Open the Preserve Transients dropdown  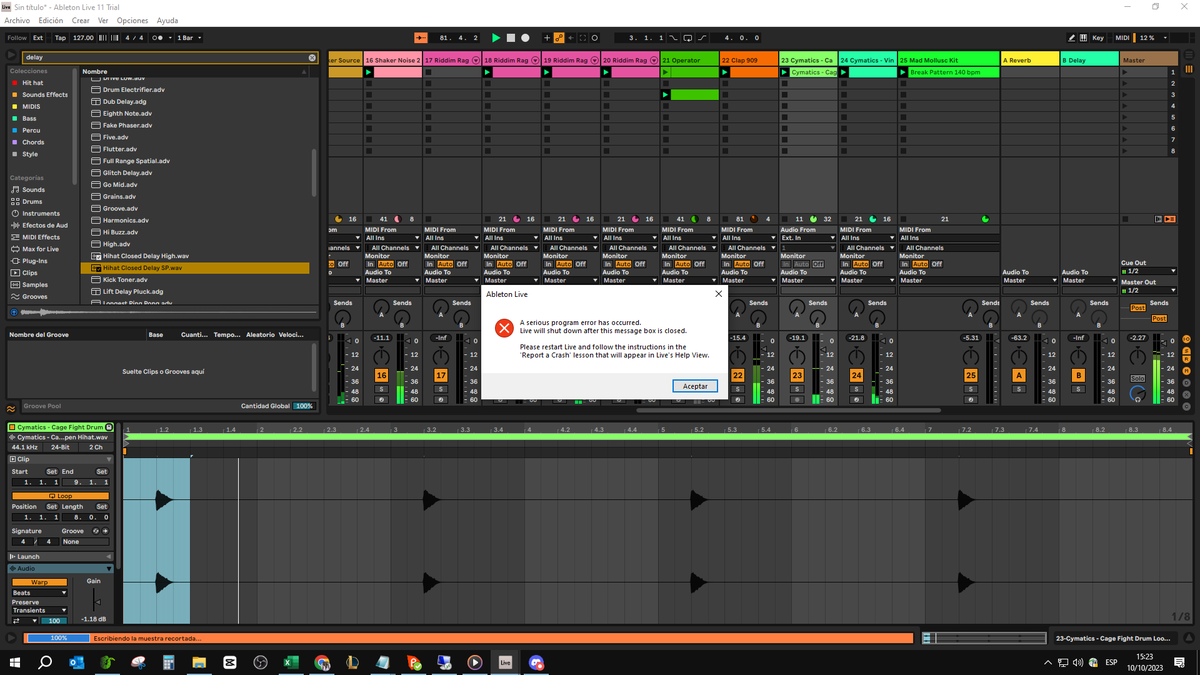39,611
